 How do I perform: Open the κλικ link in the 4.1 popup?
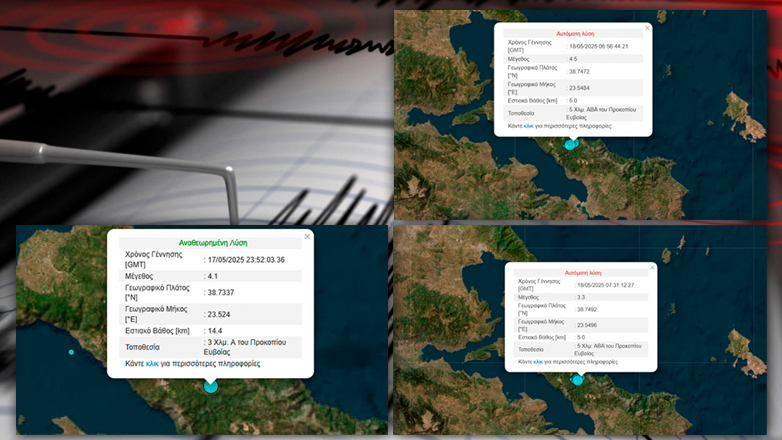point(153,364)
